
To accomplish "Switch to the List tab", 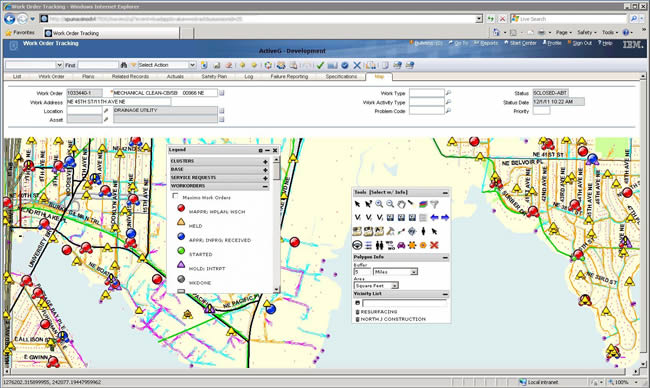I will point(17,77).
